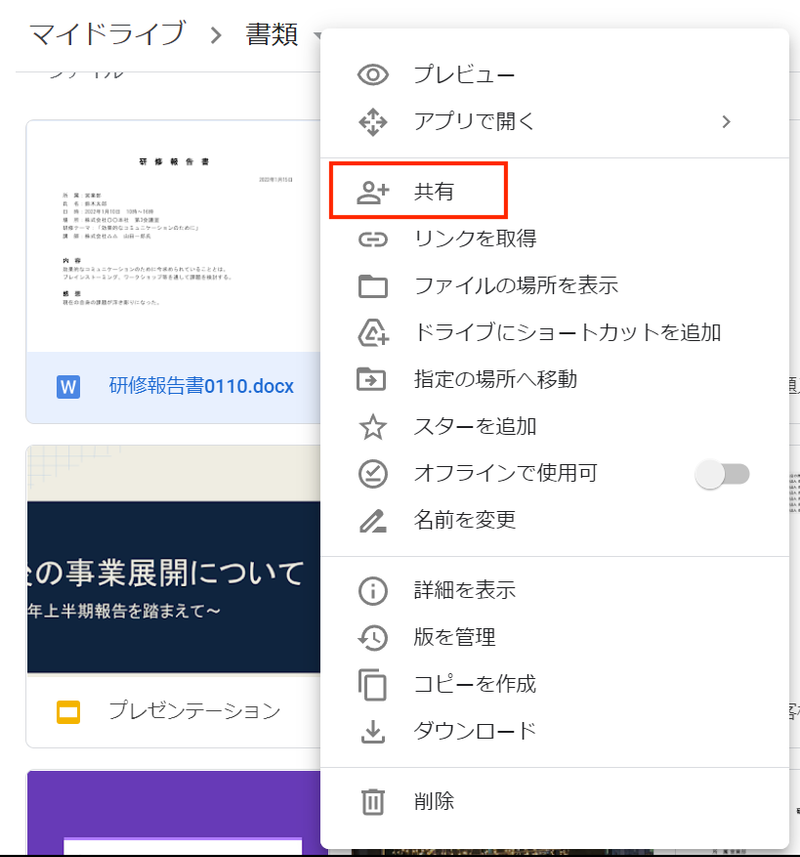This screenshot has height=857, width=800.
Task: Click the star icon beside スターを追加
Action: point(373,427)
